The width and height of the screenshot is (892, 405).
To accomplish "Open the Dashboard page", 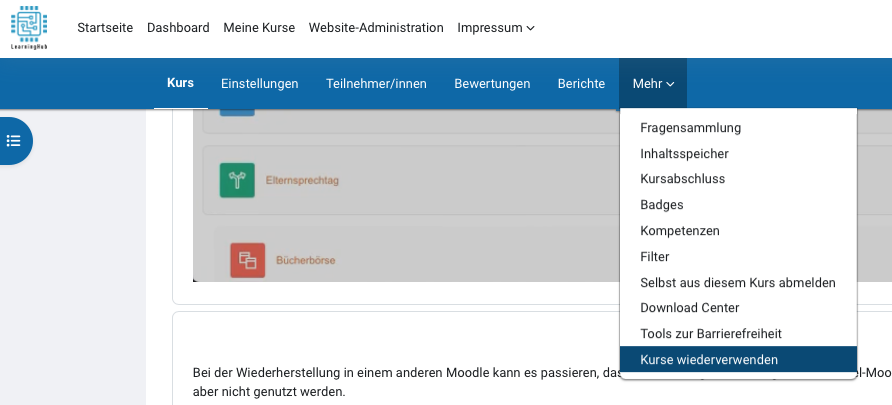I will [x=178, y=28].
